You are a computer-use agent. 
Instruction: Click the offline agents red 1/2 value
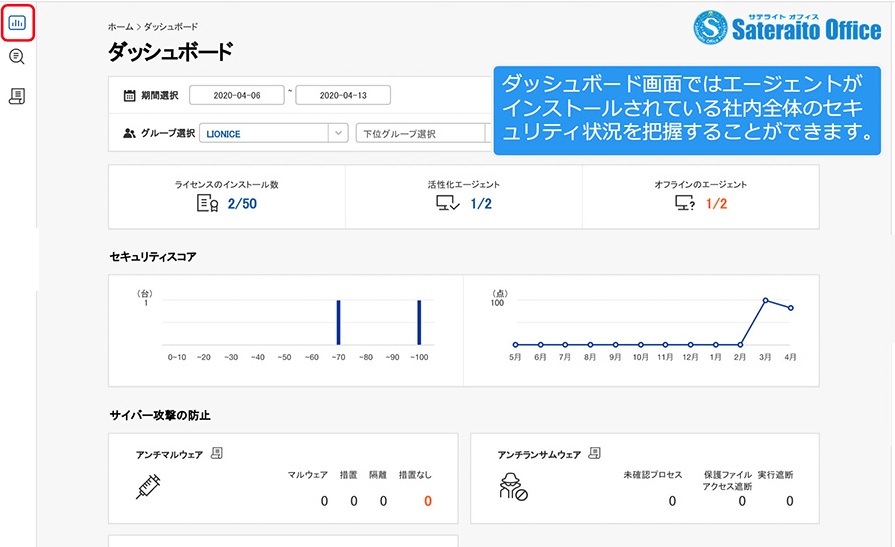tap(716, 204)
